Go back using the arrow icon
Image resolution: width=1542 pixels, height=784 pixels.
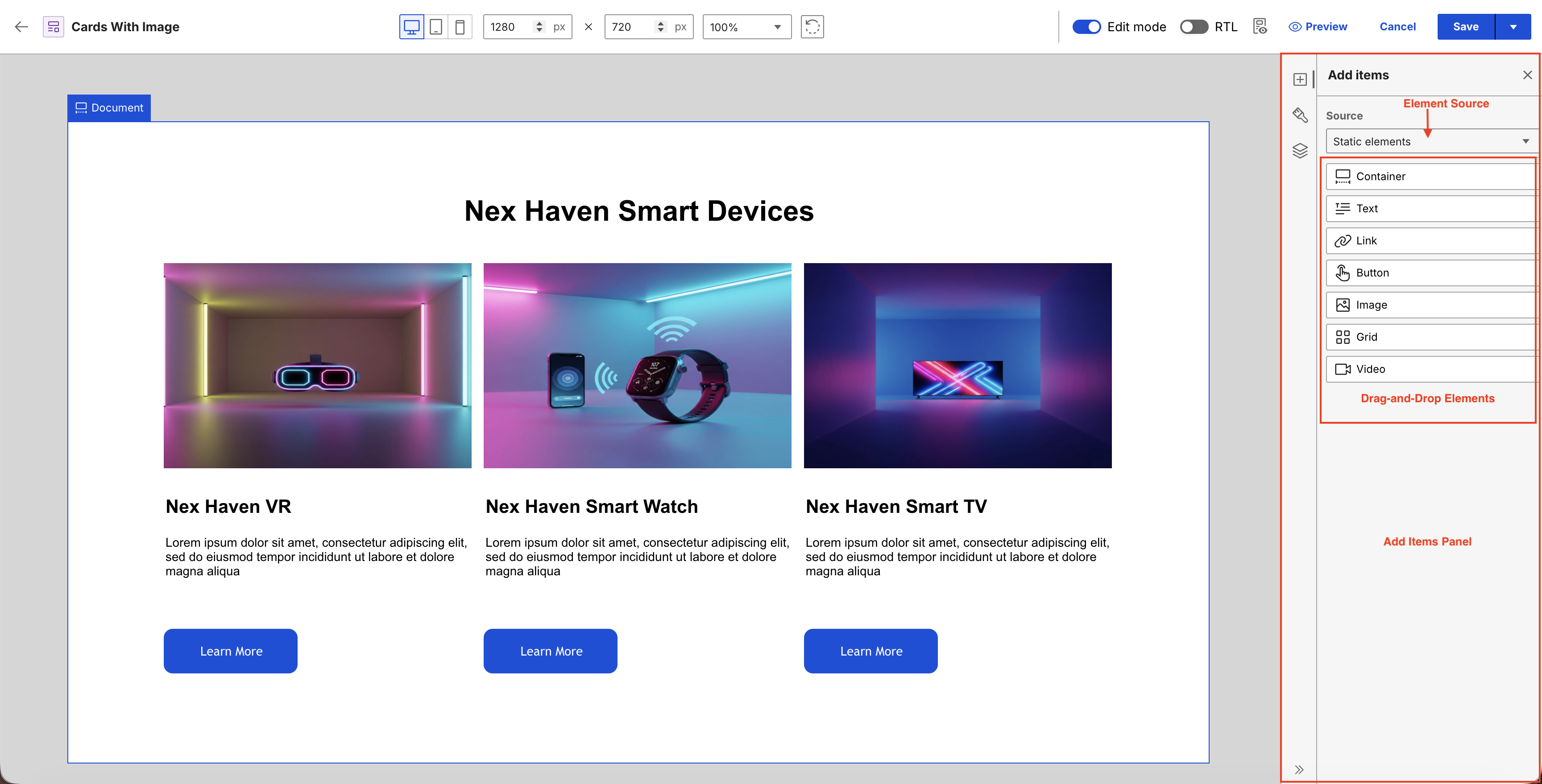(21, 26)
